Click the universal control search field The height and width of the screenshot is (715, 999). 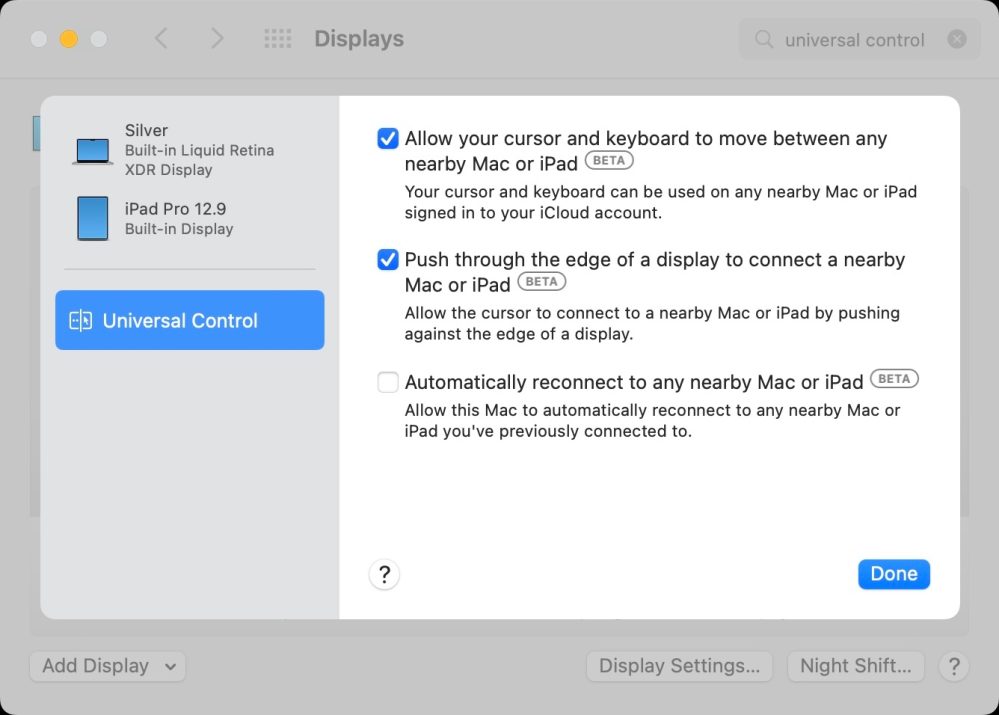855,40
